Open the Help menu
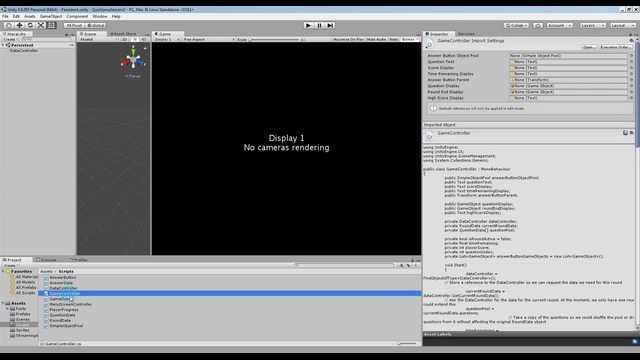This screenshot has height=360, width=640. pyautogui.click(x=116, y=16)
